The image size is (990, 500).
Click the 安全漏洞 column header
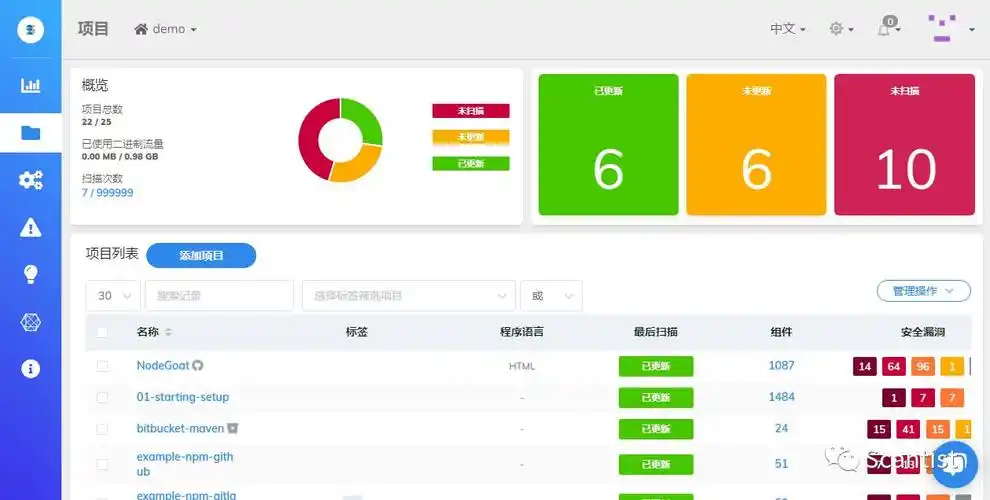(x=922, y=332)
